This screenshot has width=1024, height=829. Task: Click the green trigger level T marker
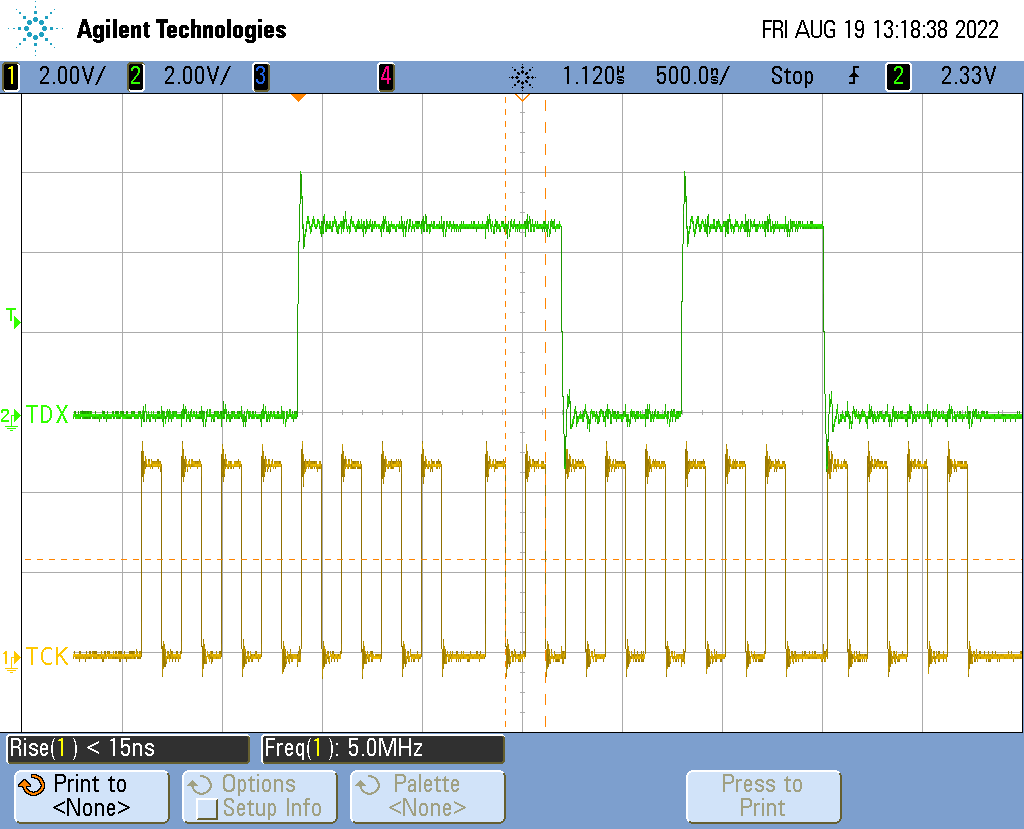(x=12, y=318)
